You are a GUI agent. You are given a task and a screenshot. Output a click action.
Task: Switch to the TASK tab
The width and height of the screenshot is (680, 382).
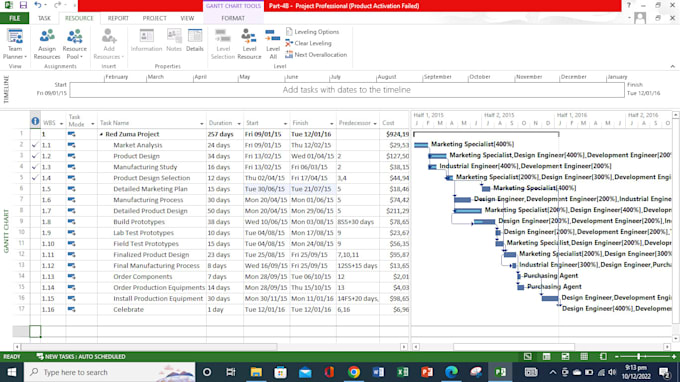tap(44, 18)
